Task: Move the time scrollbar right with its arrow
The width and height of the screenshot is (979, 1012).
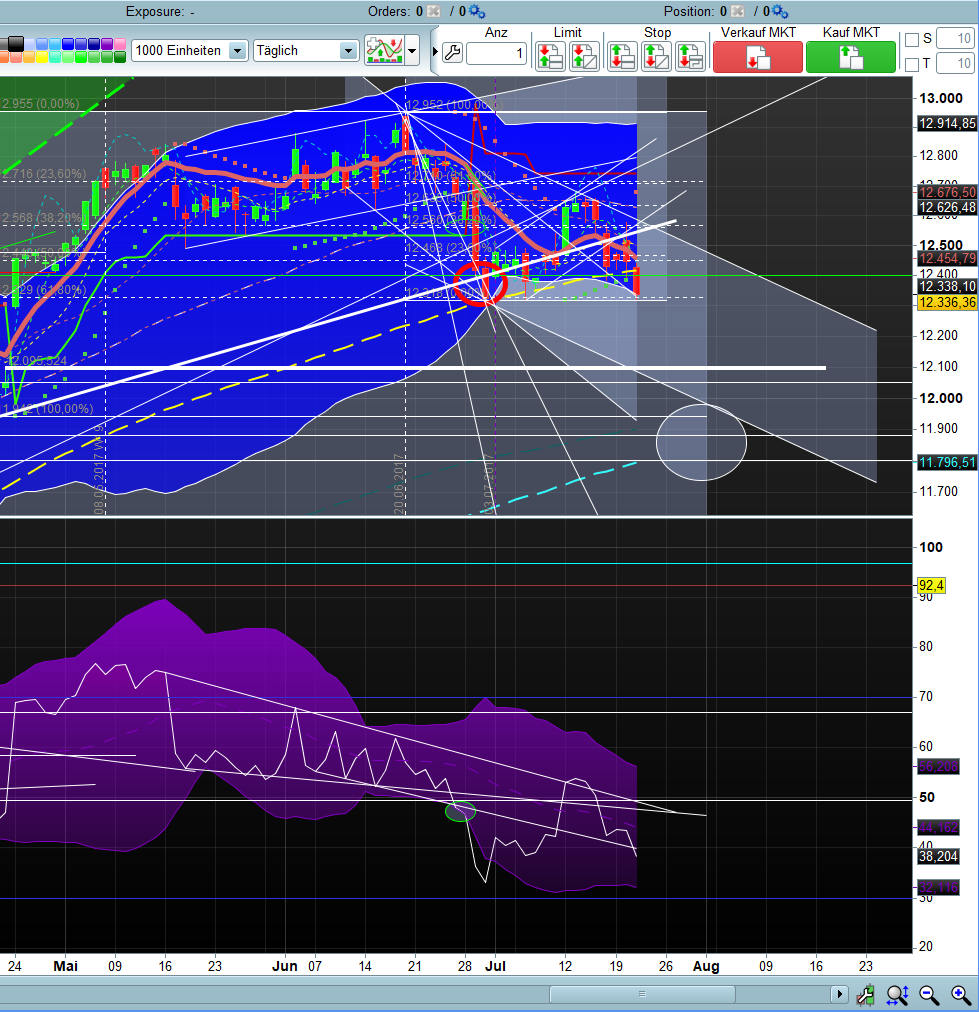Action: click(839, 994)
